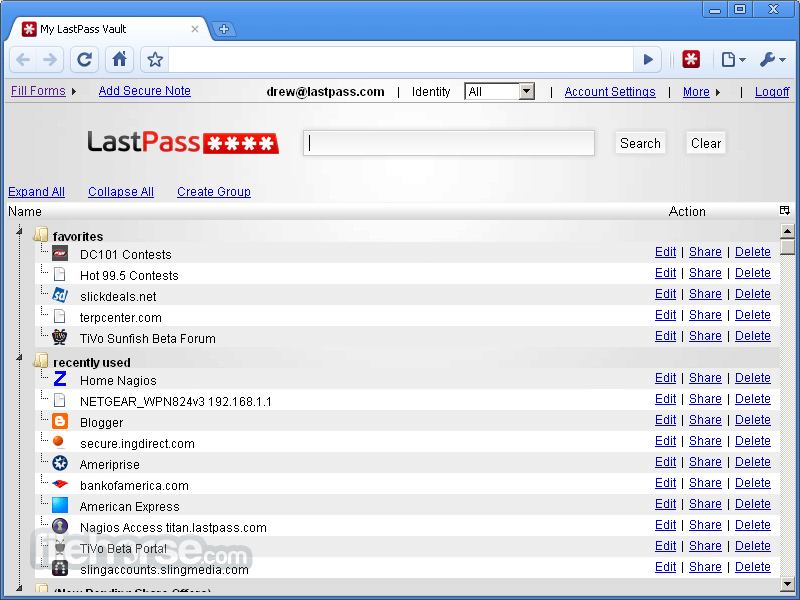The height and width of the screenshot is (600, 800).
Task: Share the TiVo Sunfish Beta Forum entry
Action: click(x=705, y=336)
